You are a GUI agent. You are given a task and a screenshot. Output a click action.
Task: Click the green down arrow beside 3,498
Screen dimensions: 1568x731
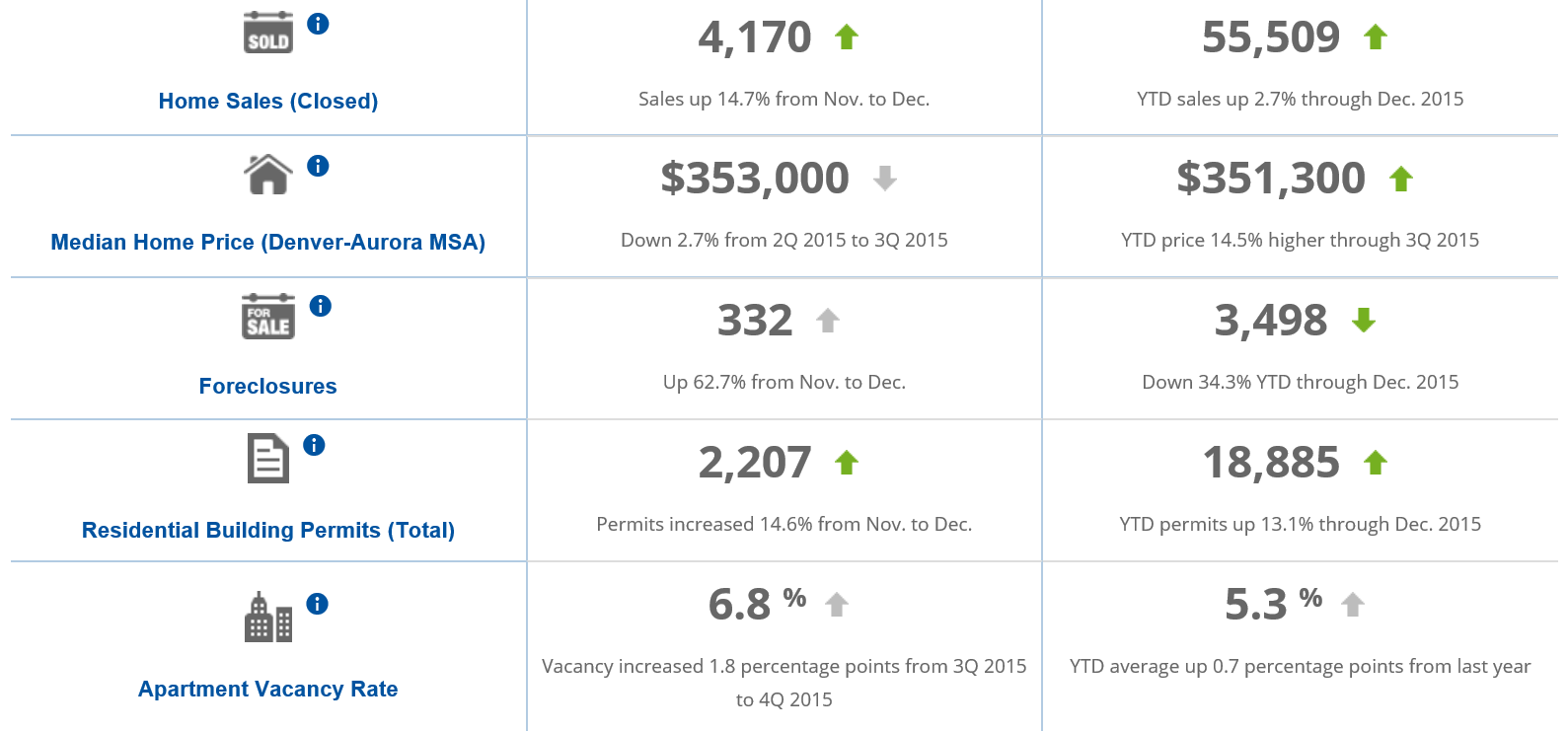(1364, 321)
